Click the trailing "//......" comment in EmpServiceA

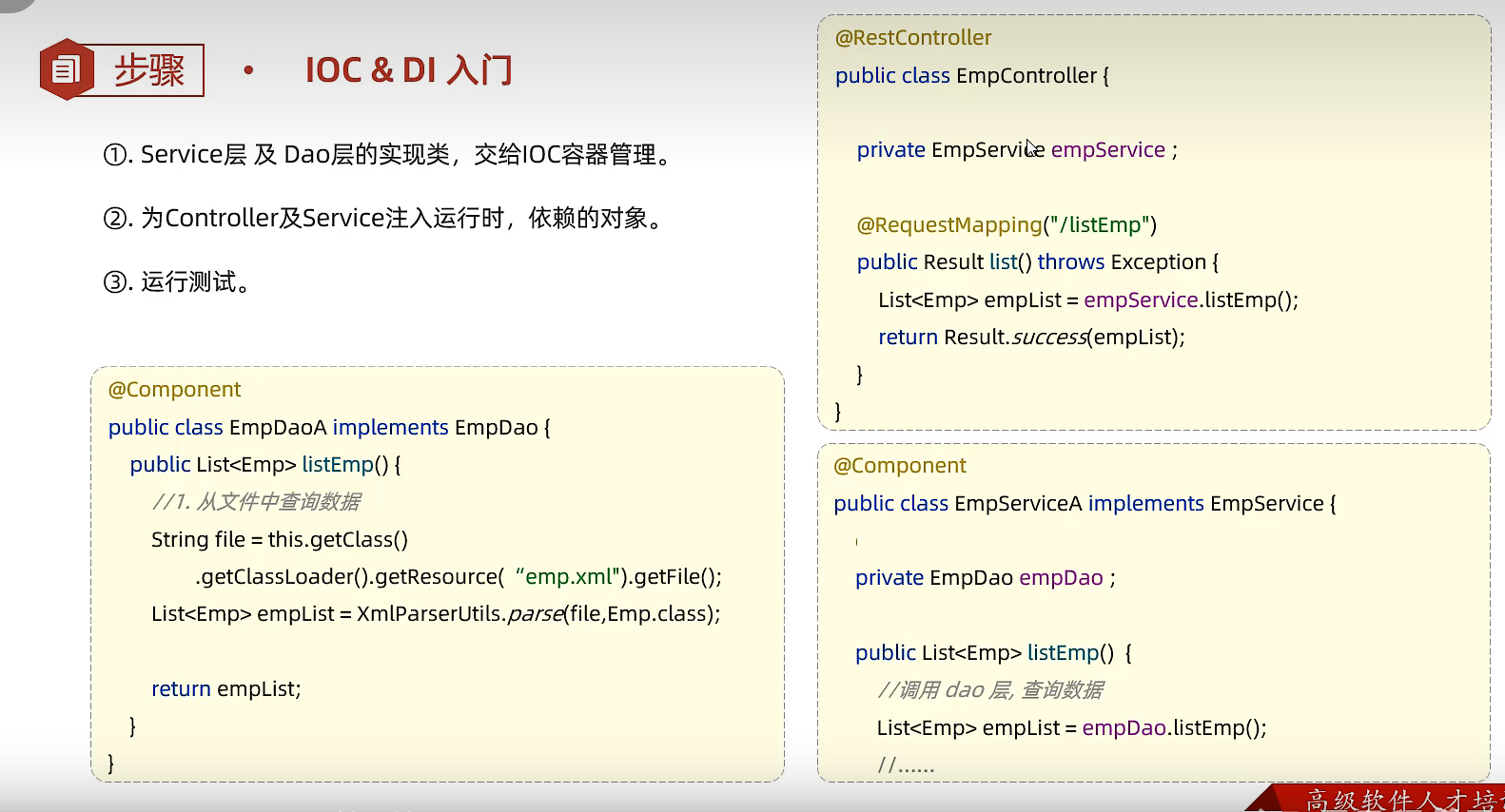pos(906,765)
